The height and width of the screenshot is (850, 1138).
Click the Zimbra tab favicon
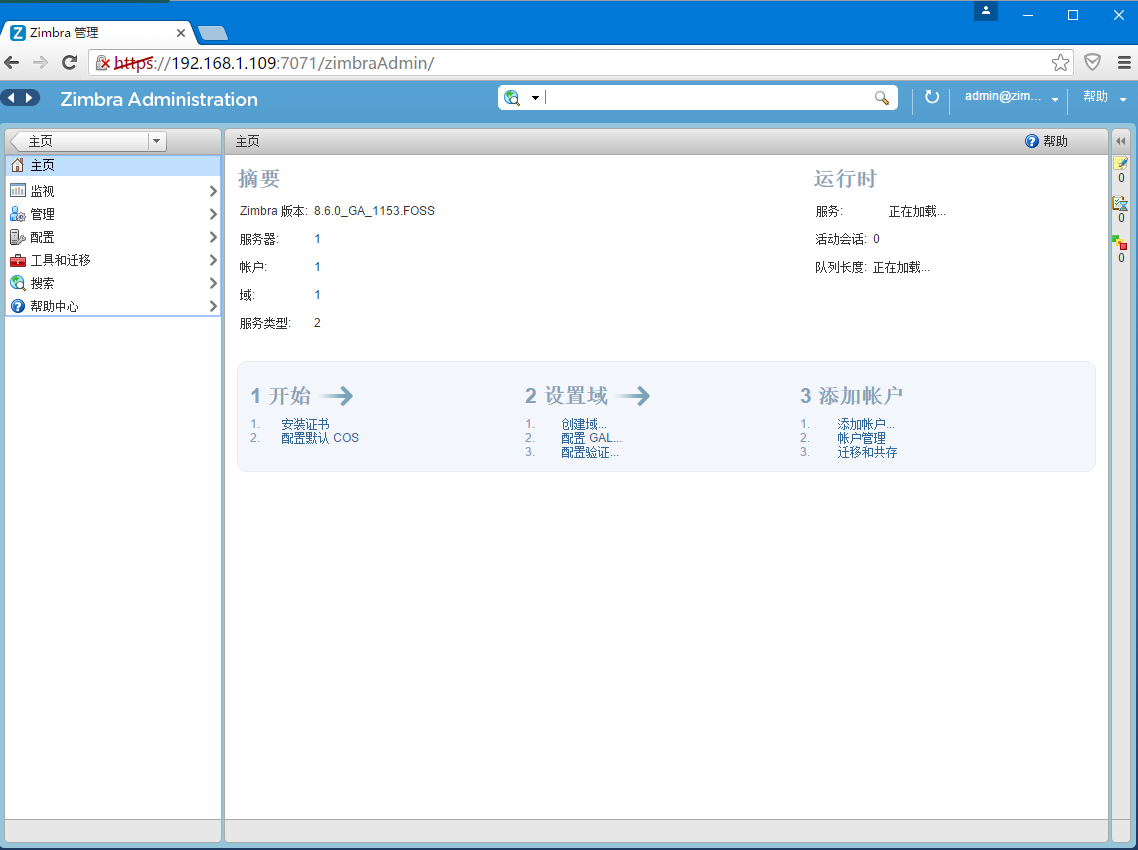tap(18, 33)
